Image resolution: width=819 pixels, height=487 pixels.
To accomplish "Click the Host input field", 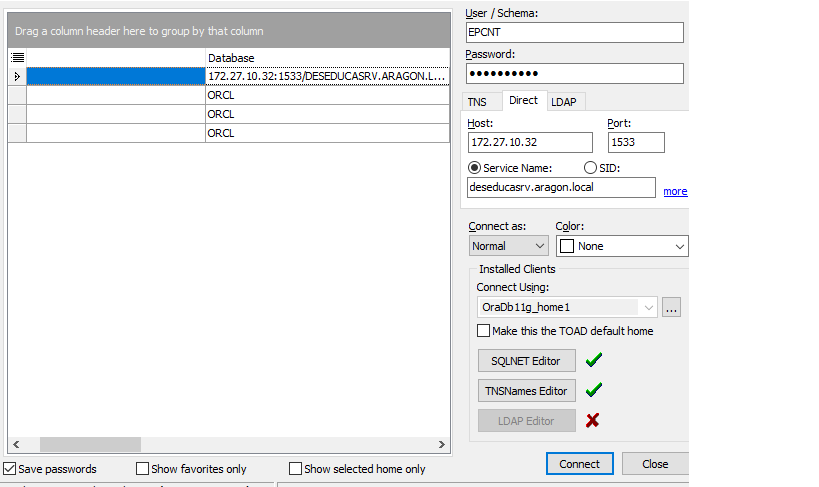I will [531, 142].
